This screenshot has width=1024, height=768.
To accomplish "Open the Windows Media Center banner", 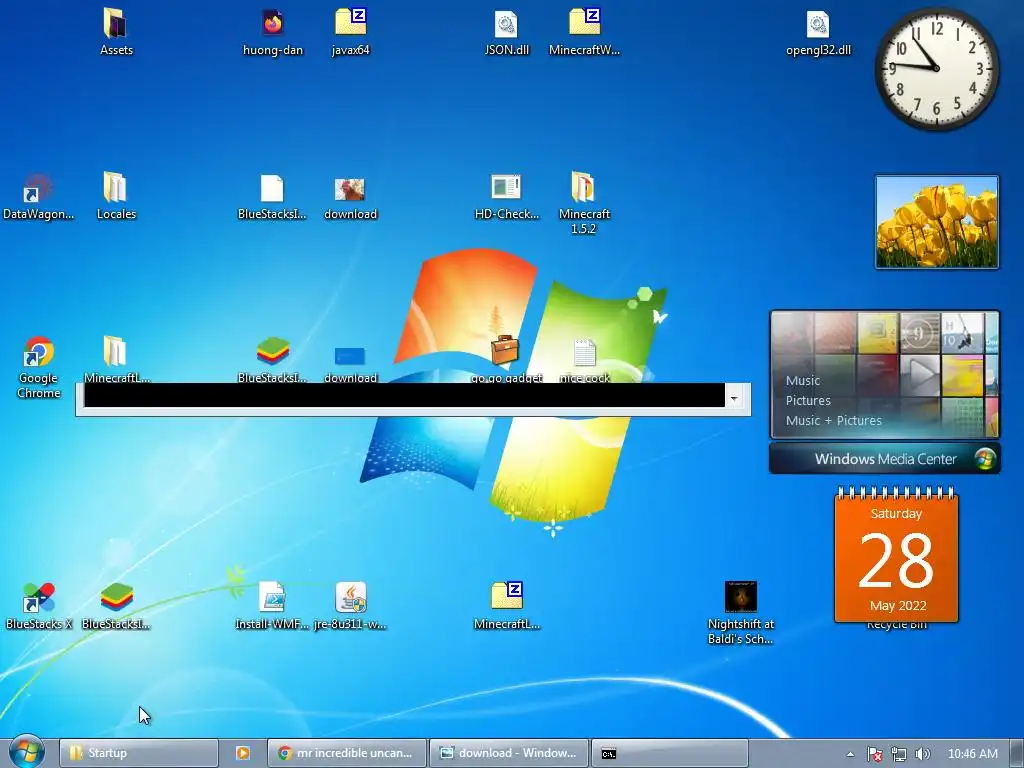I will [885, 458].
